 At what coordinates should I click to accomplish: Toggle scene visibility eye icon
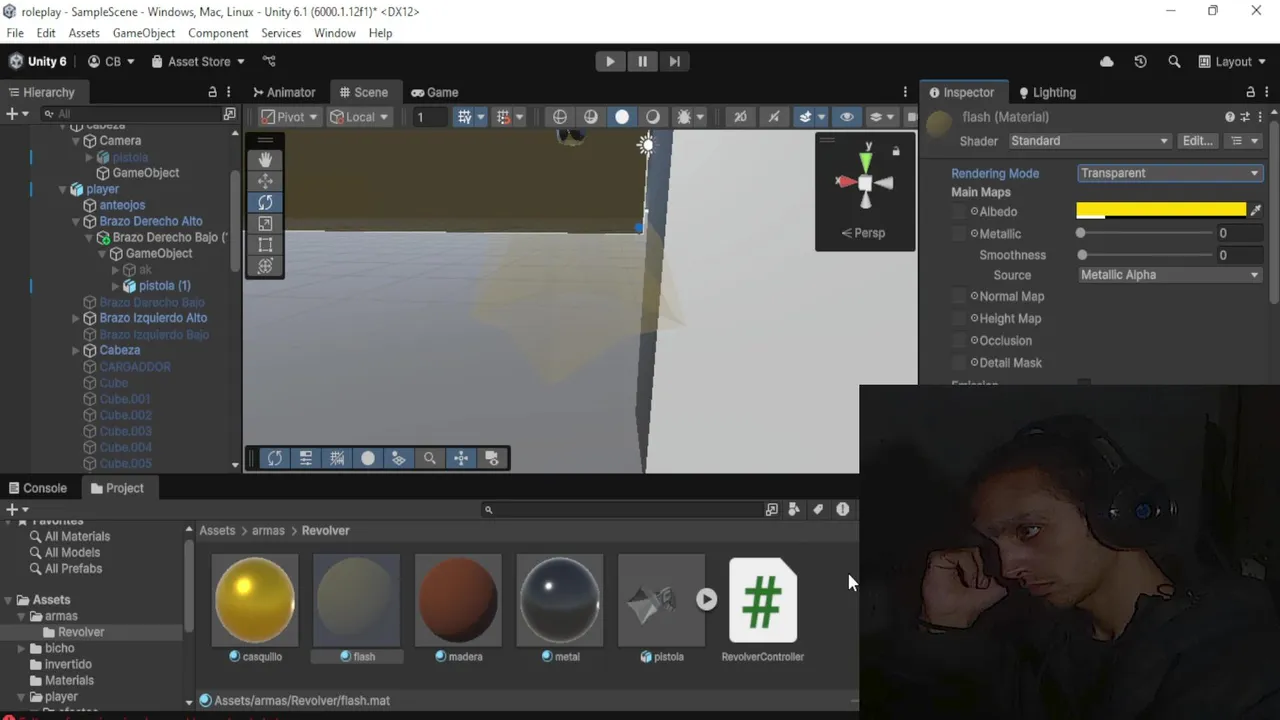[847, 117]
